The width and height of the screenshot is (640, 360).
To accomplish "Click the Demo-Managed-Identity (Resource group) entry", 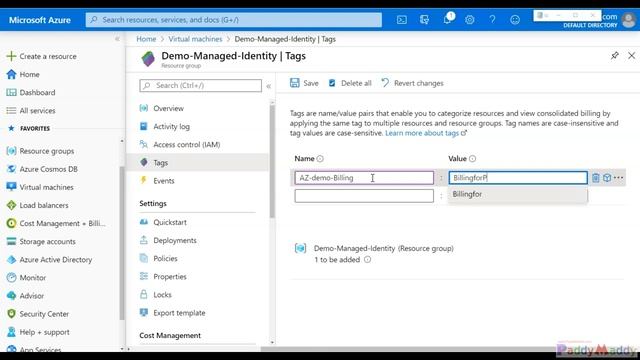I will pos(383,248).
